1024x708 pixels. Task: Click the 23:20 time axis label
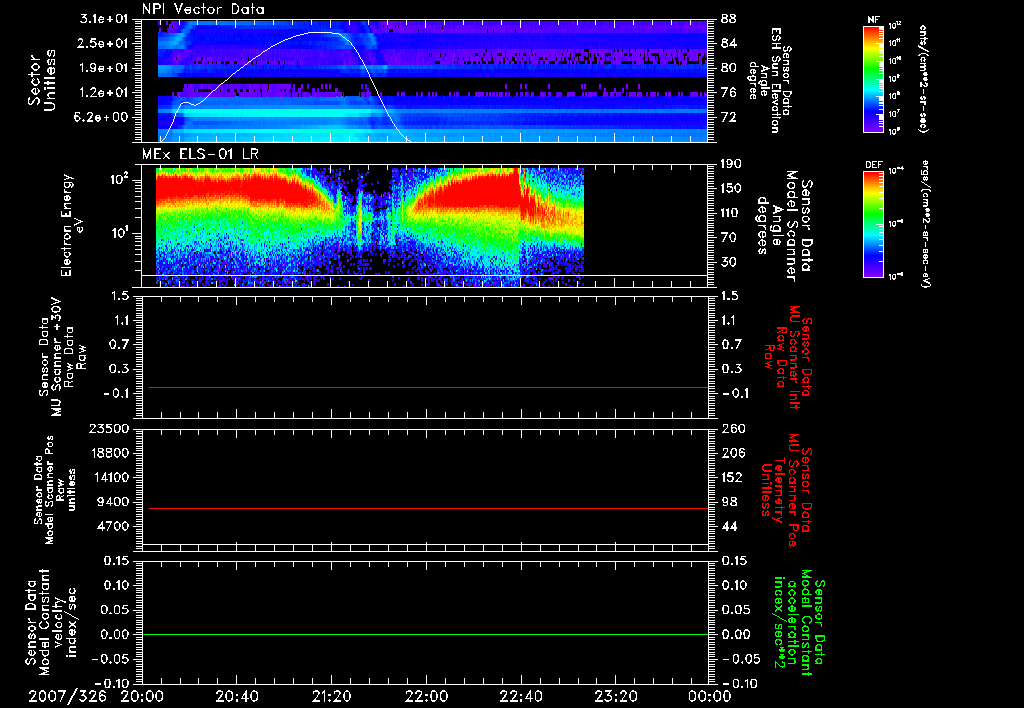point(615,696)
